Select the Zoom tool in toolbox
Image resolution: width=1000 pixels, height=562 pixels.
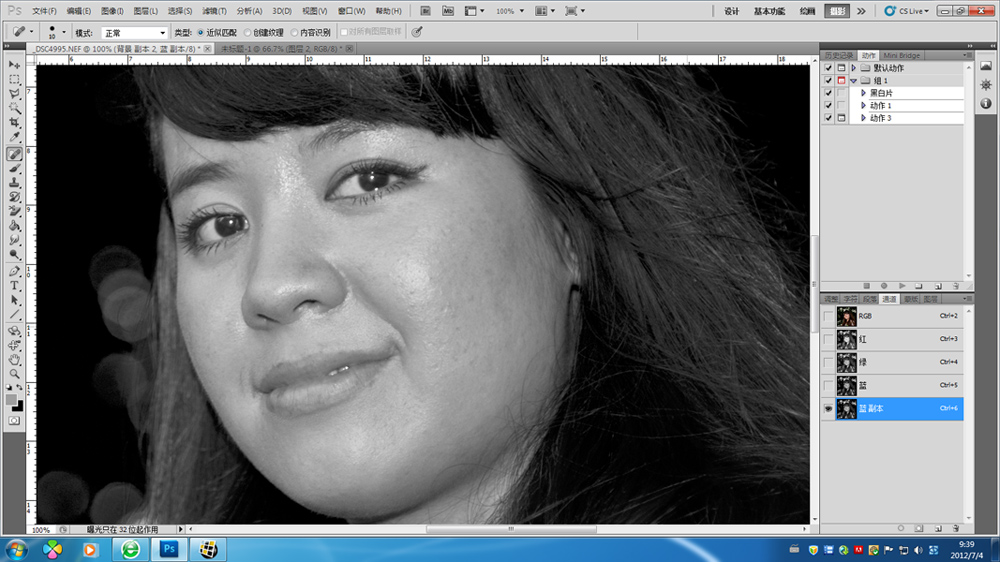coord(15,373)
